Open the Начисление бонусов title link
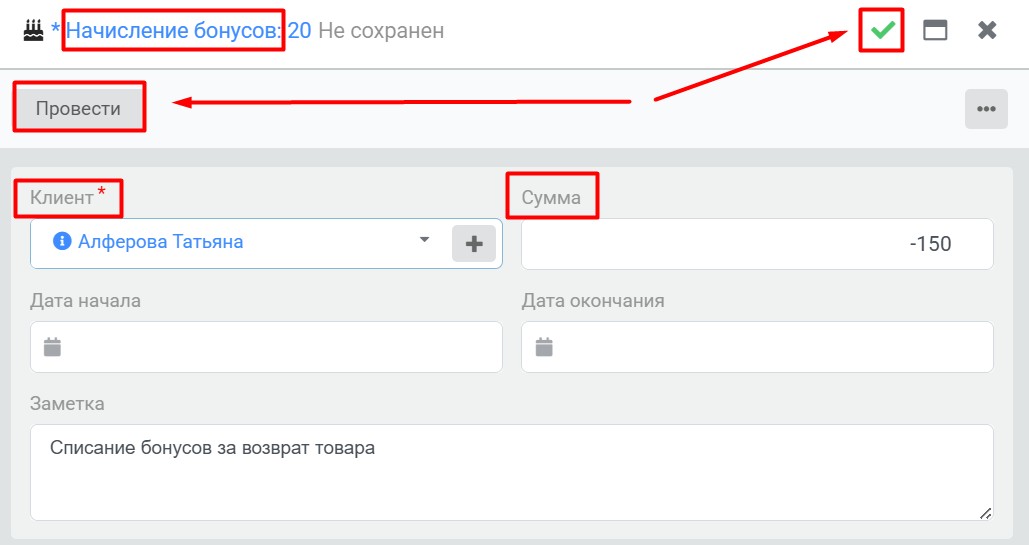The height and width of the screenshot is (545, 1029). coord(173,30)
